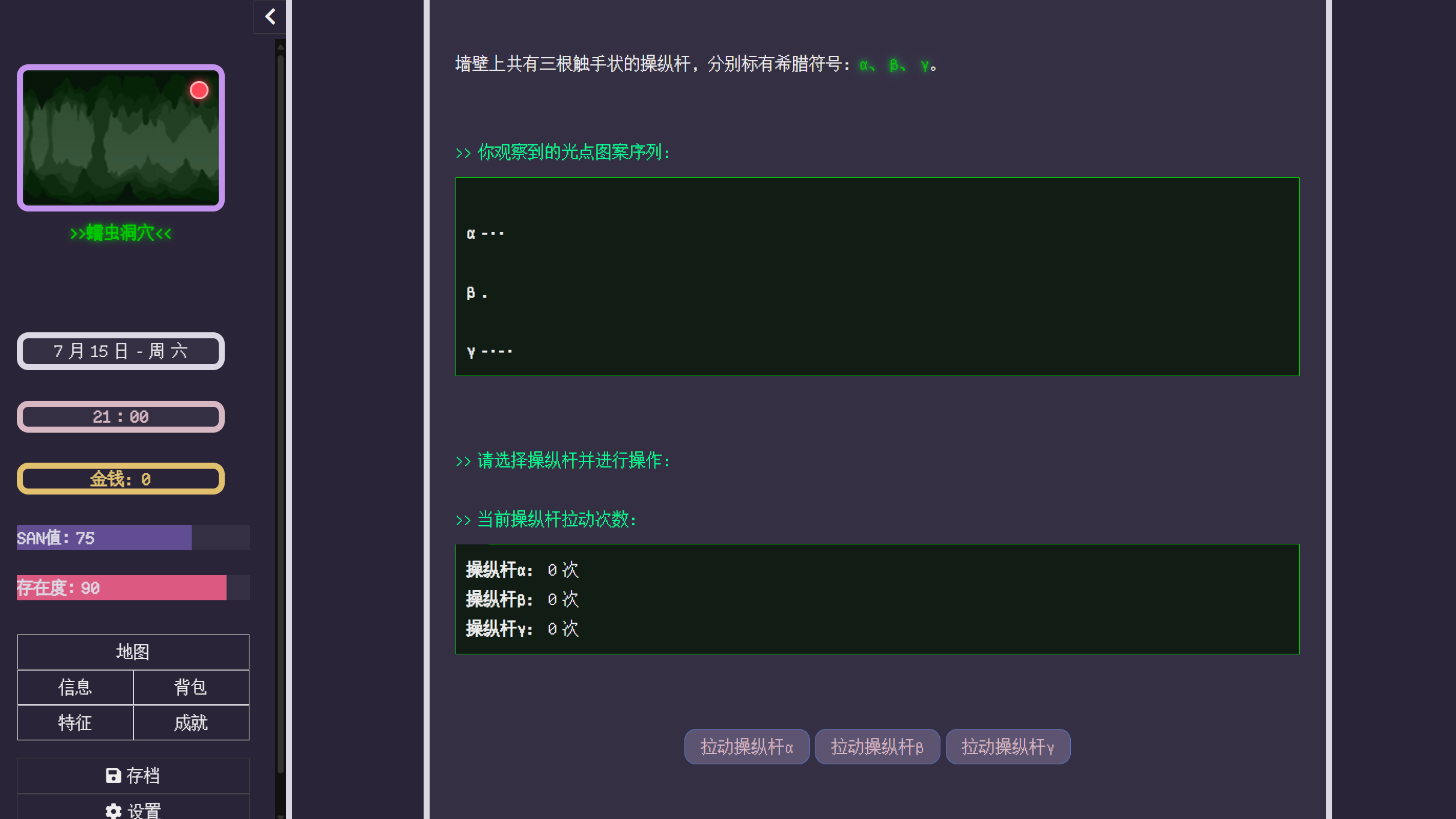Click the red dot on cave thumbnail
Image resolution: width=1456 pixels, height=819 pixels.
point(199,90)
